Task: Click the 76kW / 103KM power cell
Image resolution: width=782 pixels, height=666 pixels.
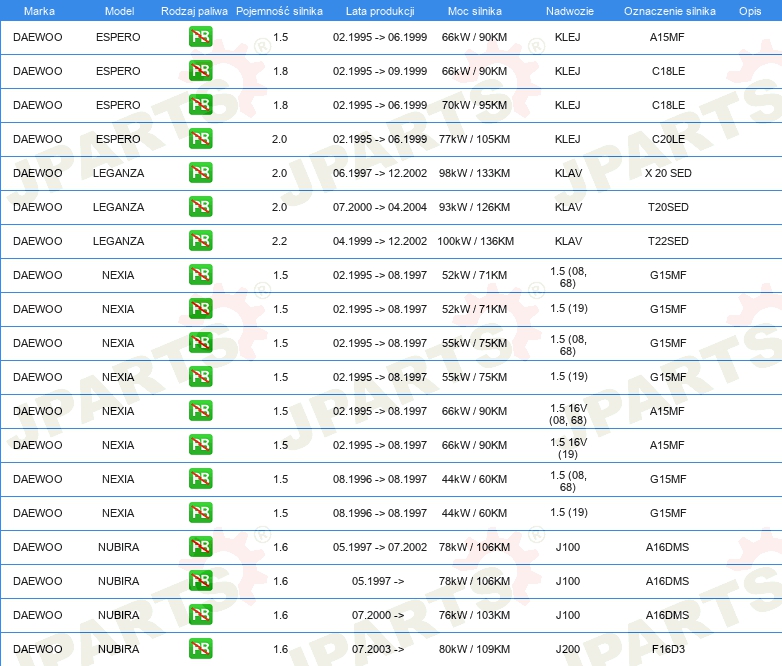Action: click(x=474, y=615)
